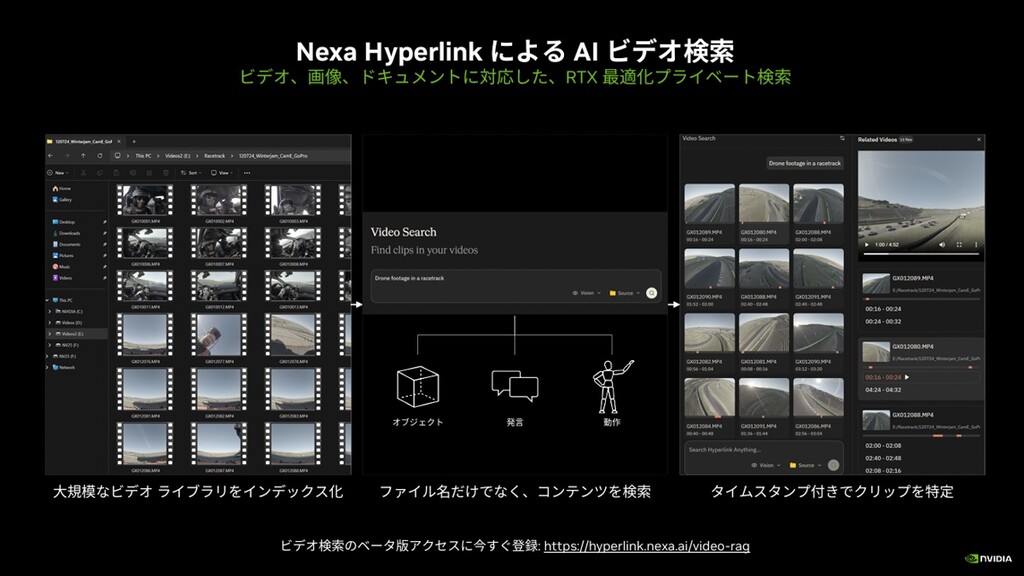This screenshot has width=1024, height=576.
Task: Open GX012086.MP4 result thumbnail
Action: tap(818, 398)
